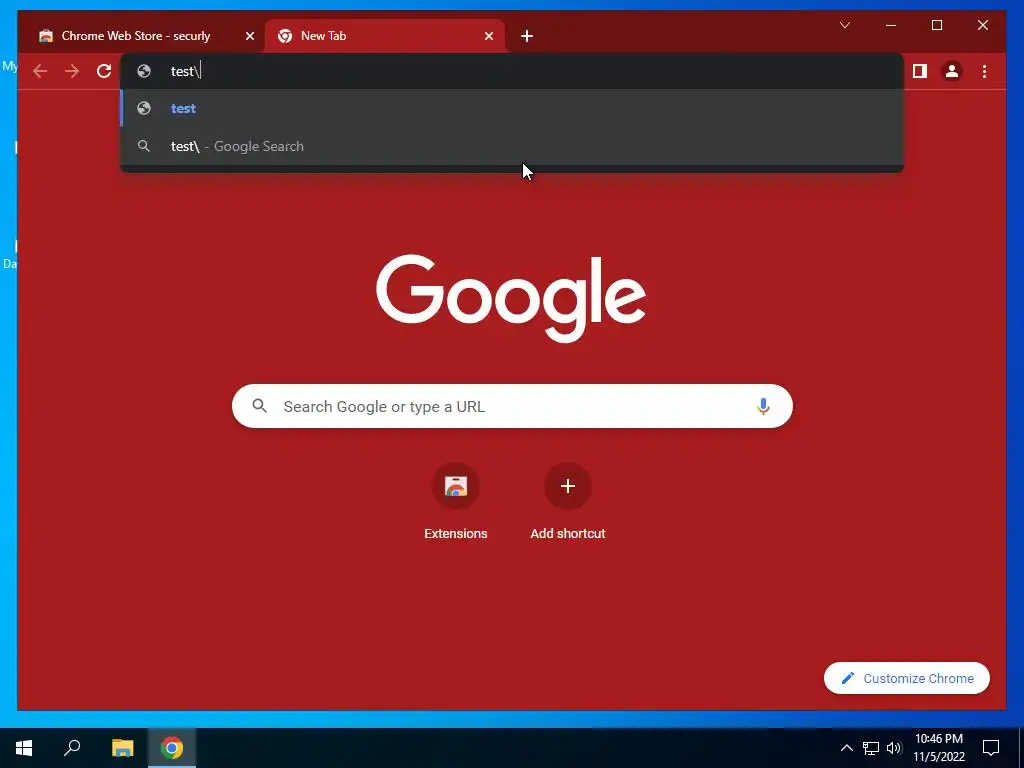This screenshot has width=1024, height=768.
Task: Open taskbar search magnifier
Action: 72,748
